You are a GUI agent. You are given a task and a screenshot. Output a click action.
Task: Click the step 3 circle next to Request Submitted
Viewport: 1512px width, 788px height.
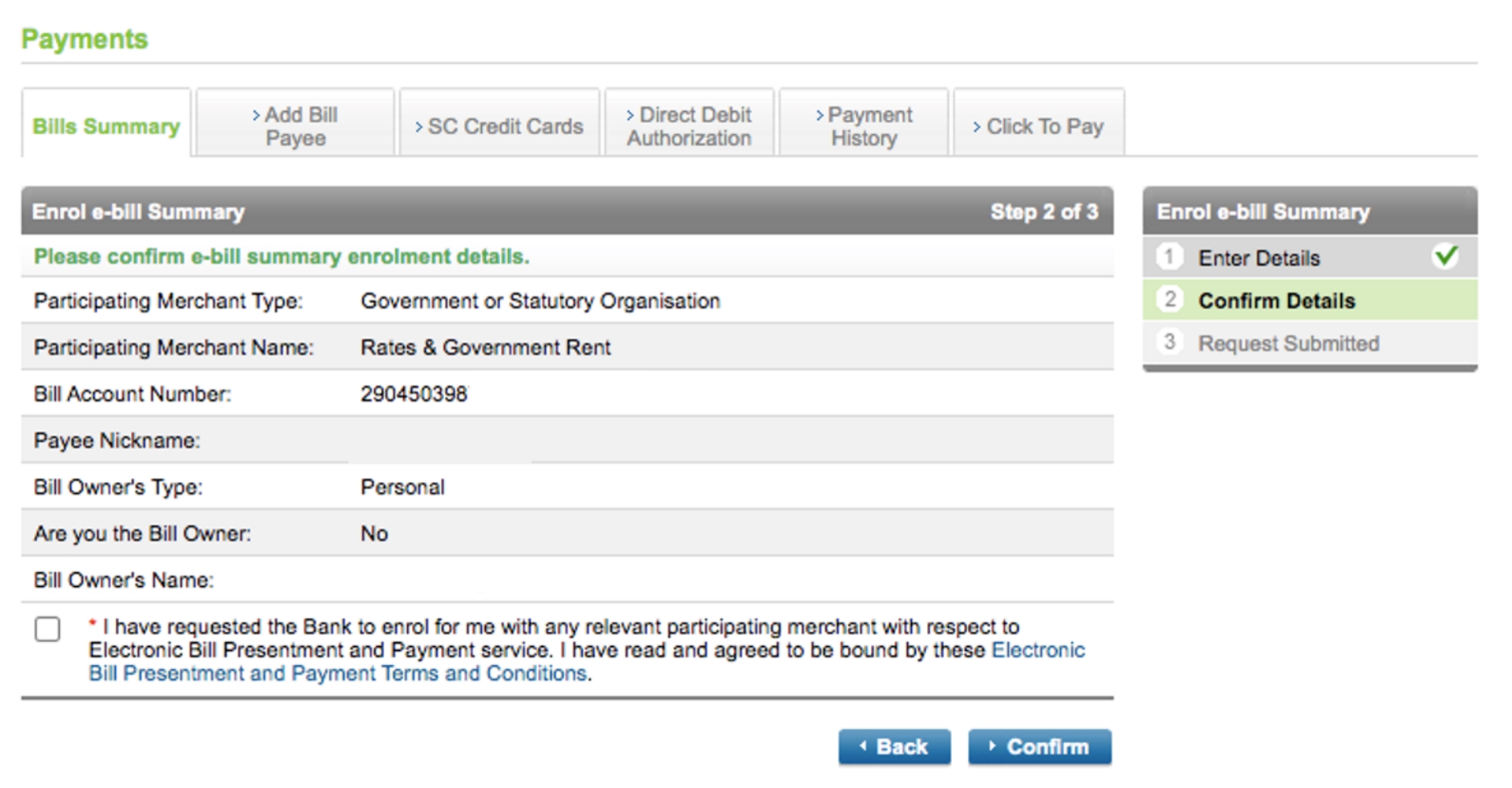coord(1169,342)
